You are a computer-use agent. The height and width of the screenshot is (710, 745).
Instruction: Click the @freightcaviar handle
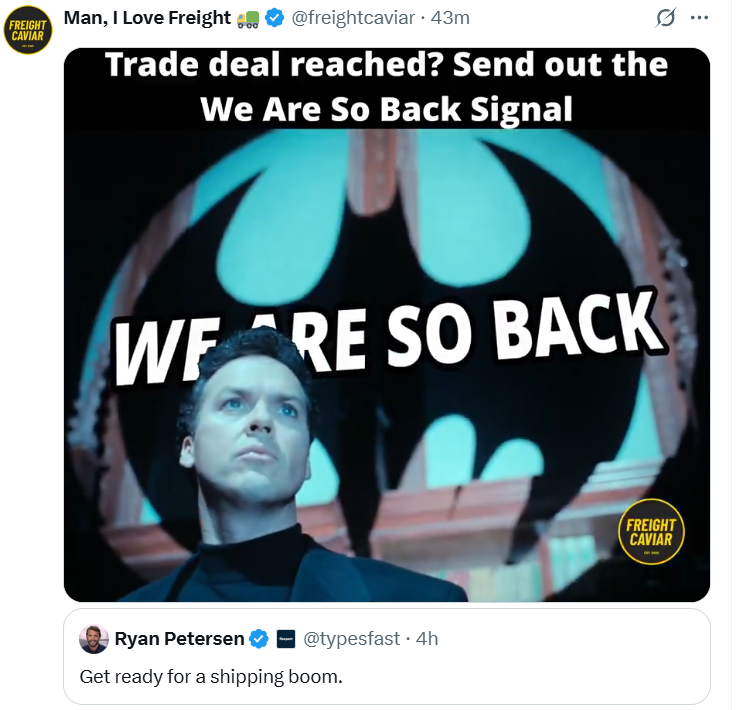click(x=353, y=18)
